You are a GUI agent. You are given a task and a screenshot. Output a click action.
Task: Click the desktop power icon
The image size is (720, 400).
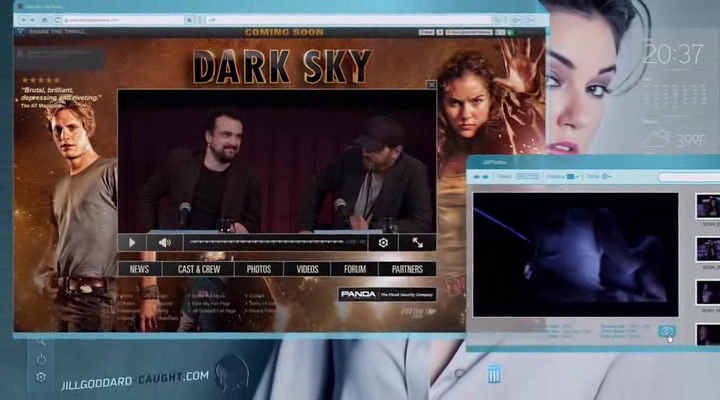click(41, 359)
